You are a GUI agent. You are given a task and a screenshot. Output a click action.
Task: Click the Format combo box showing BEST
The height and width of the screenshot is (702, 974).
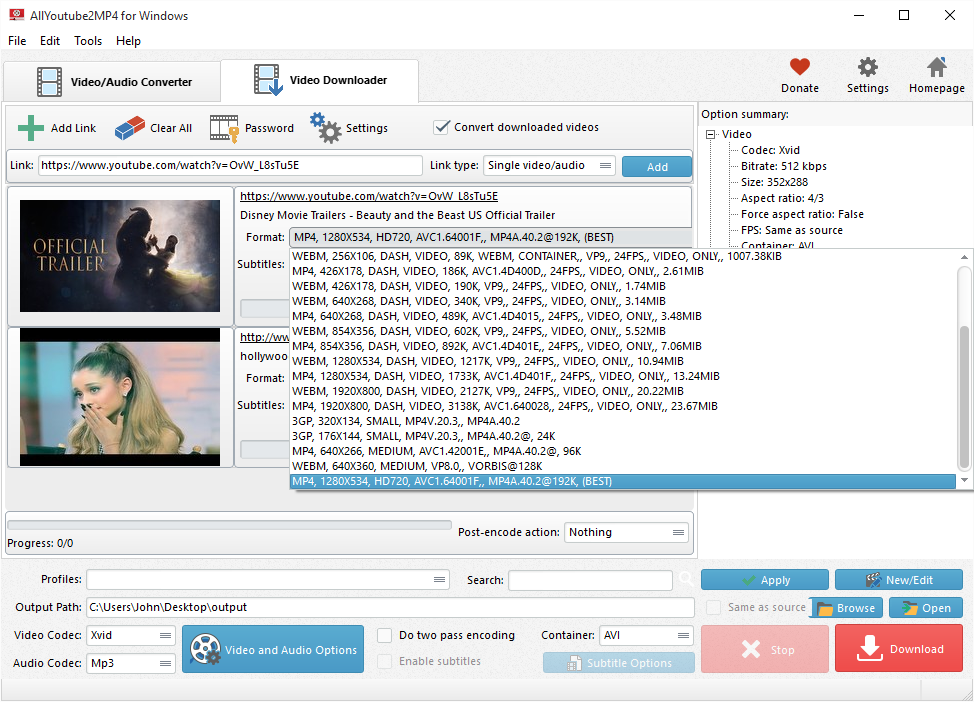click(x=491, y=237)
